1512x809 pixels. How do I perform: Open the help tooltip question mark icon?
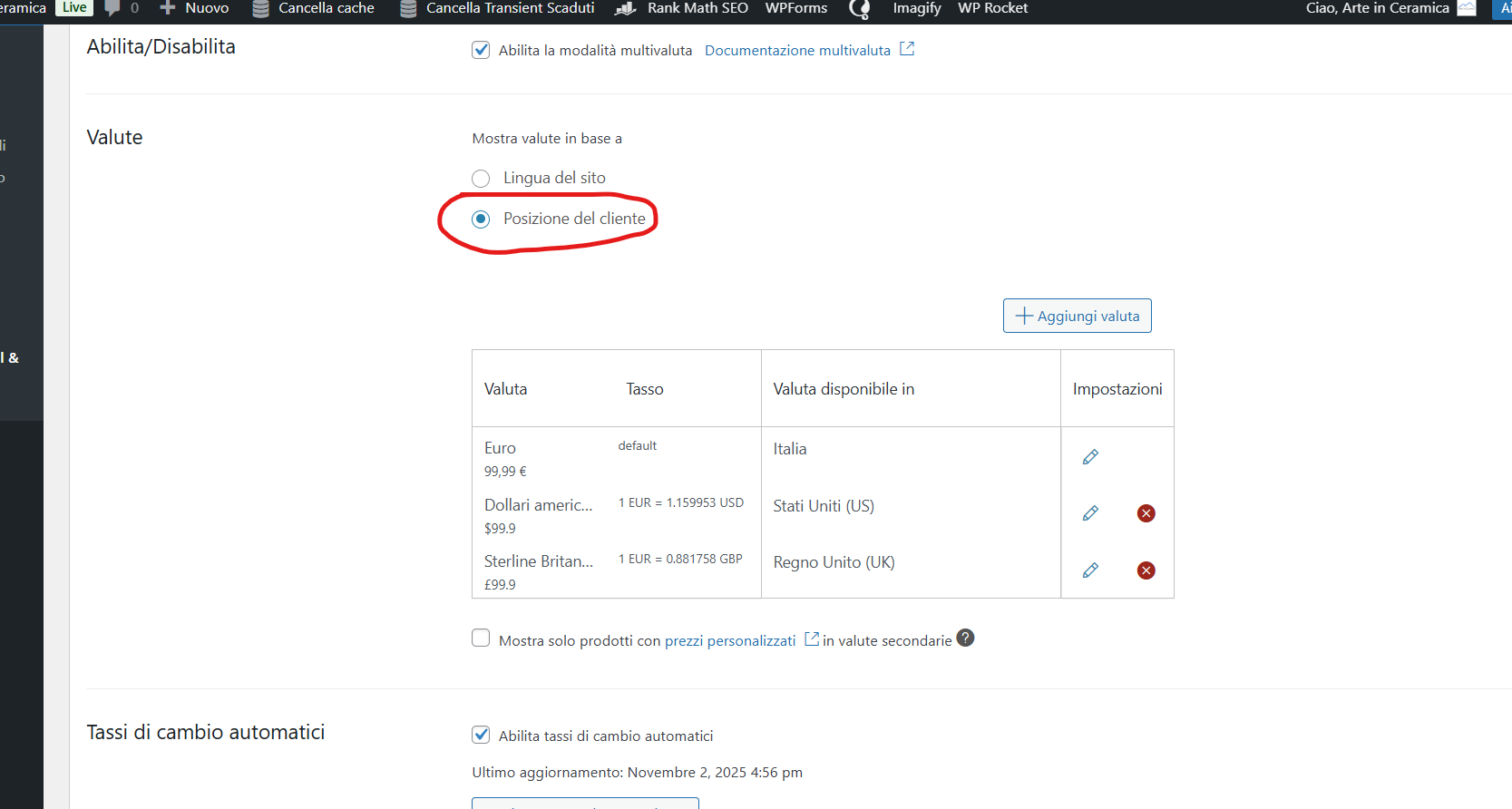pyautogui.click(x=966, y=638)
